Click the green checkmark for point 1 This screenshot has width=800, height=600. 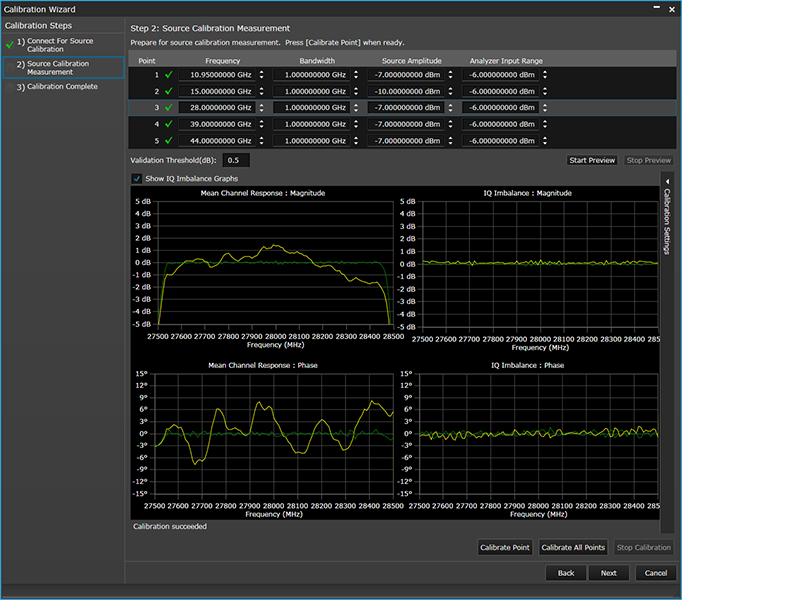pyautogui.click(x=169, y=74)
